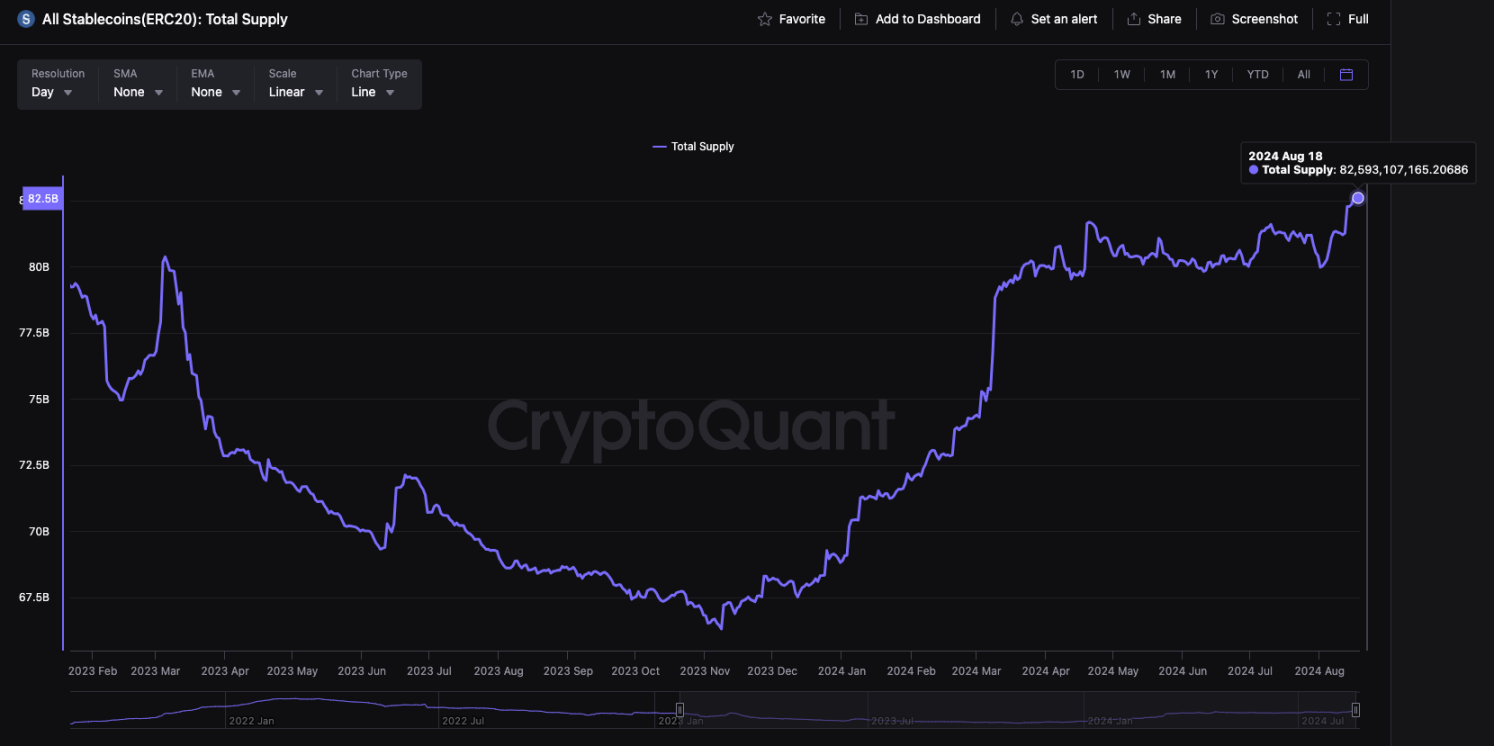Select the YTD time range

[1257, 73]
